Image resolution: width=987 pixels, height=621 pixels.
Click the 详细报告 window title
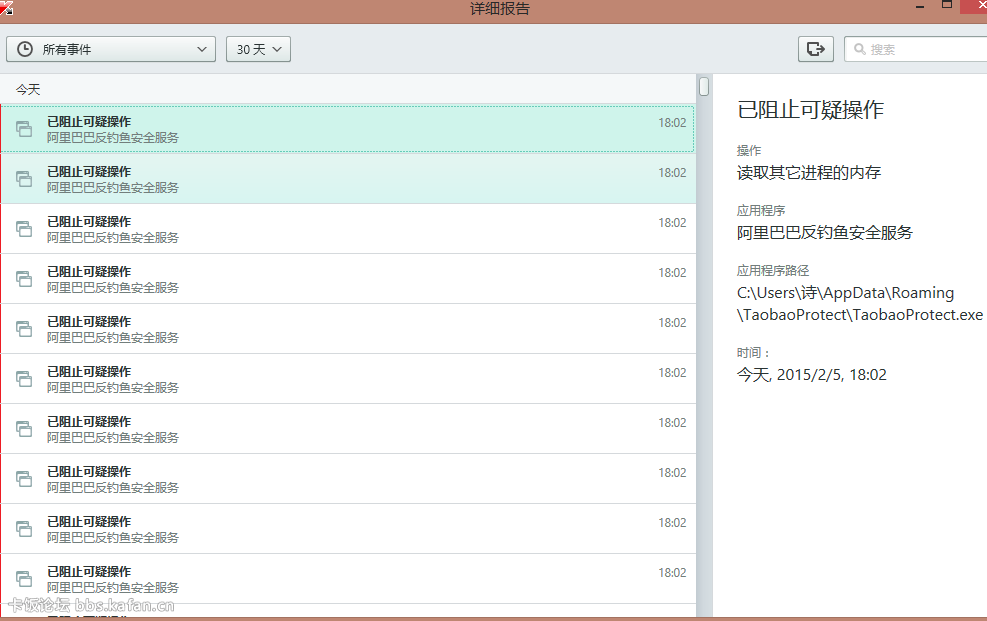[500, 9]
